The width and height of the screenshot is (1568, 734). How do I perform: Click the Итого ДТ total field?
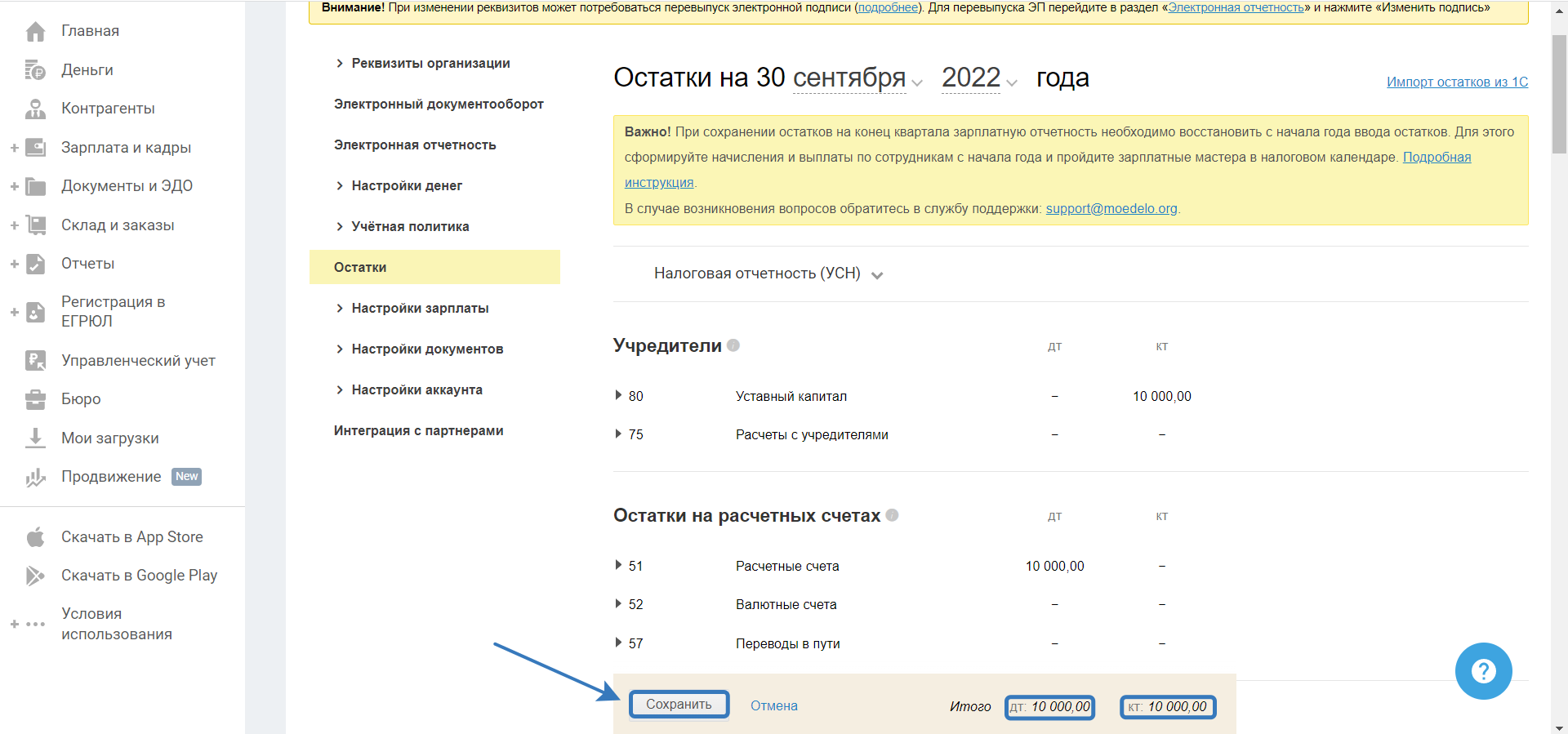[x=1049, y=707]
